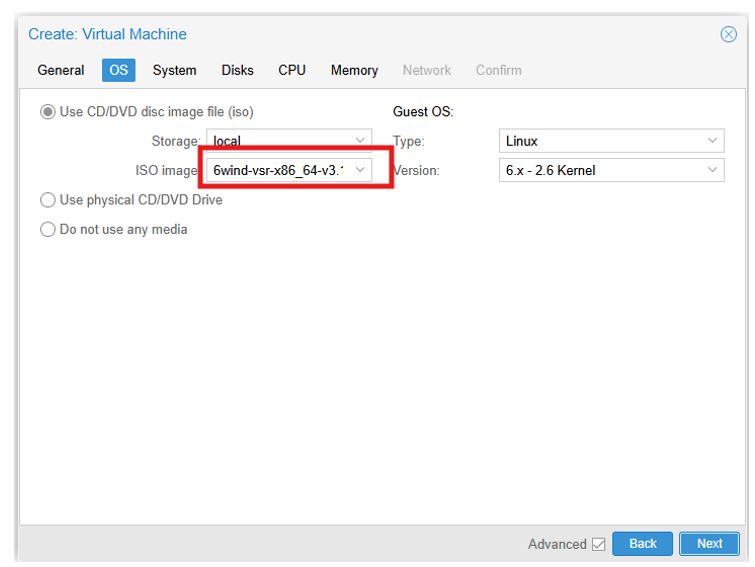
Task: Go to the Disks tab
Action: click(237, 70)
